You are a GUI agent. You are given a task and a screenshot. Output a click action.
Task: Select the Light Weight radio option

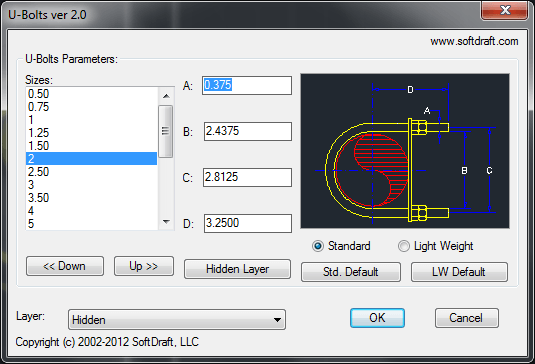[x=436, y=246]
